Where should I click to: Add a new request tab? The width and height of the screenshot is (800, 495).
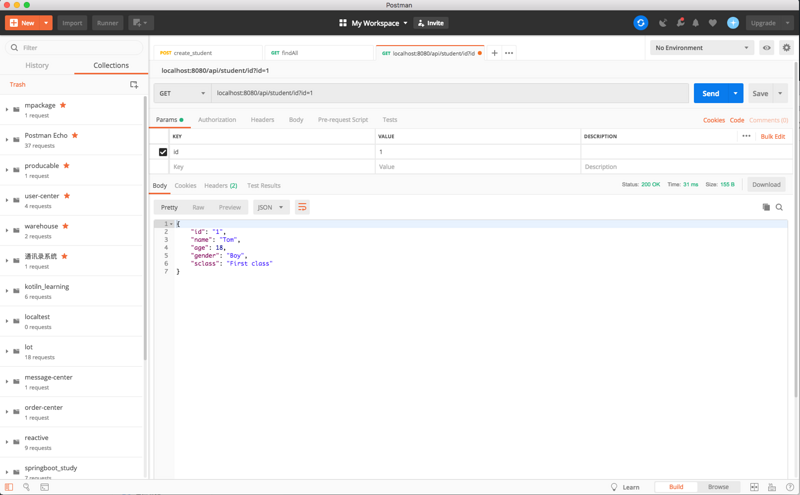[494, 53]
